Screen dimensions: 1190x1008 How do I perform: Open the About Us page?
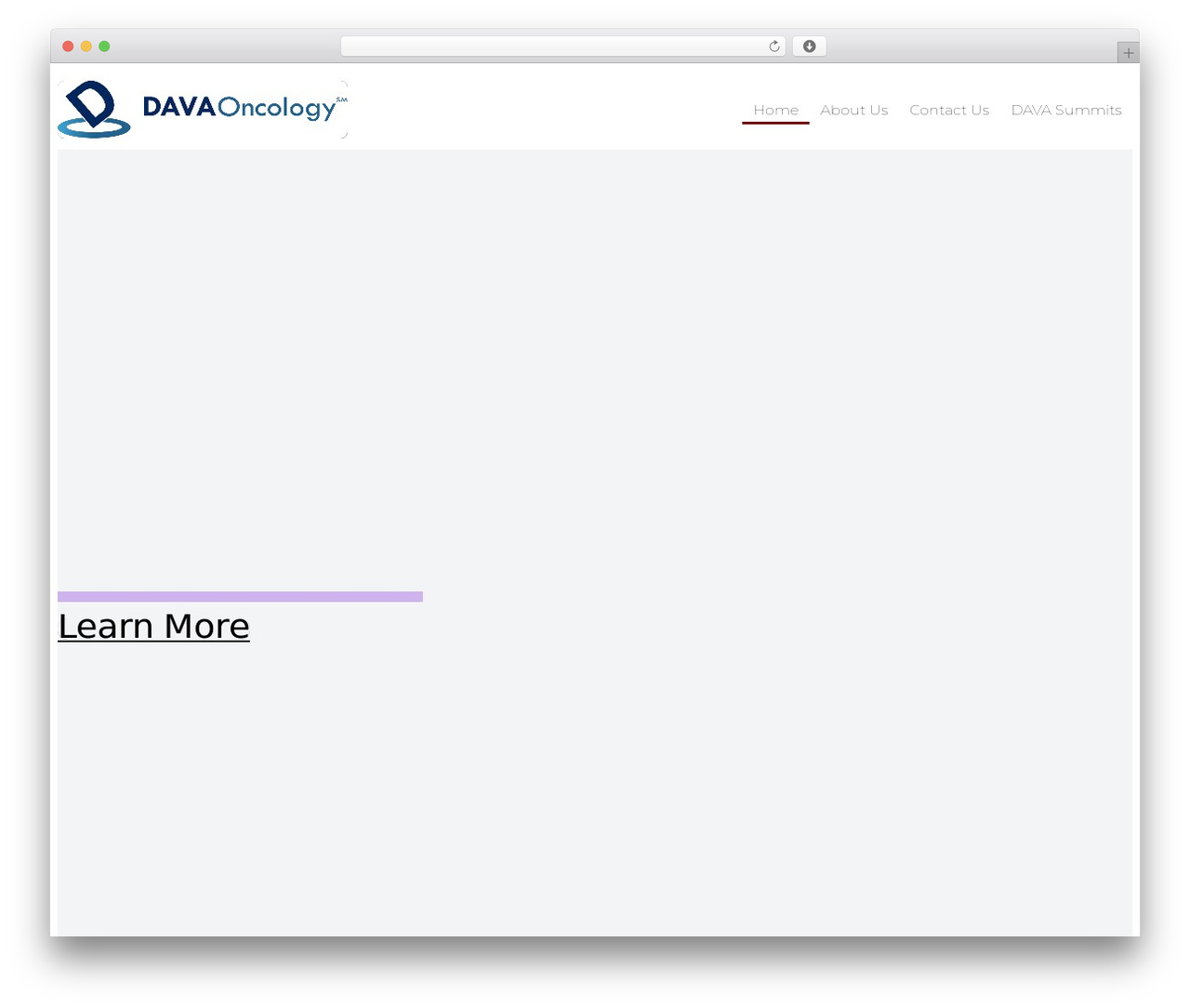[853, 110]
